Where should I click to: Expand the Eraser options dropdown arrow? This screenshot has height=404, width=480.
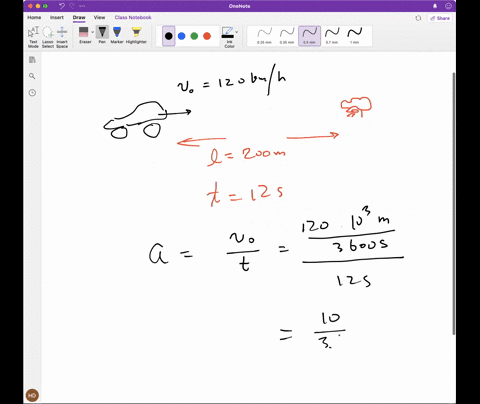coord(93,32)
